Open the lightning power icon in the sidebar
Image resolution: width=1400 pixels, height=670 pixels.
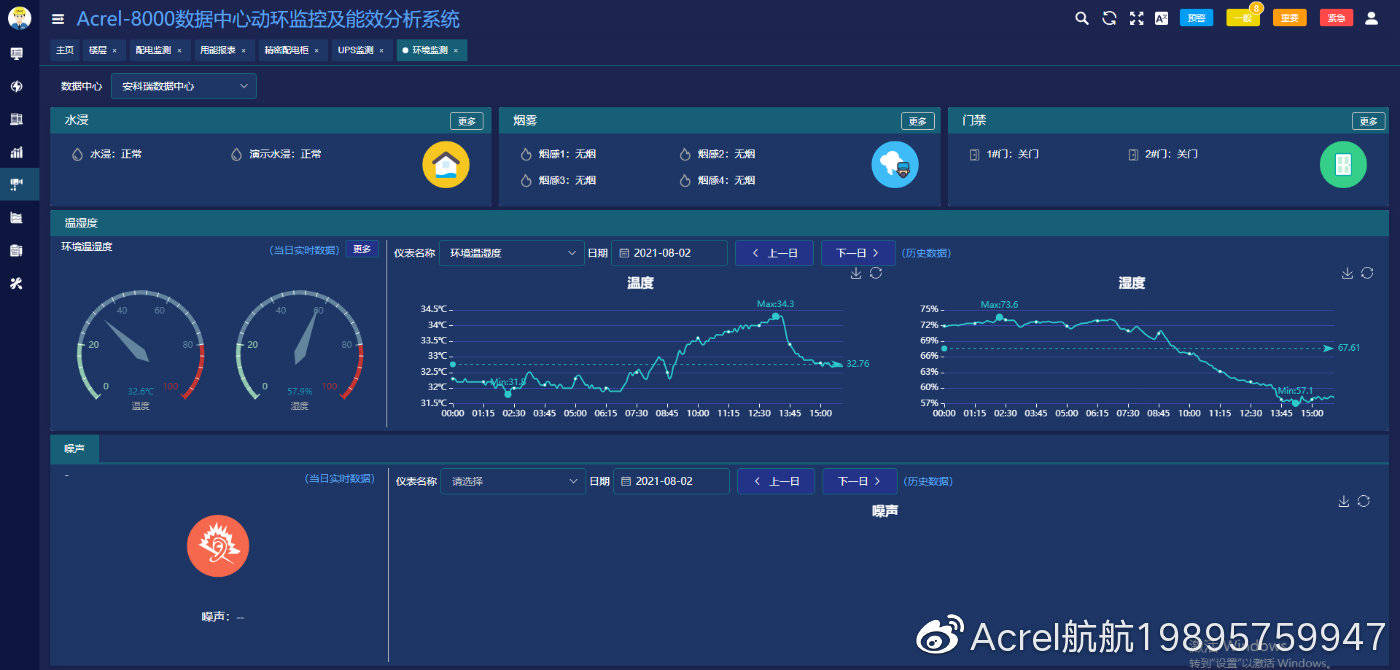pos(16,86)
